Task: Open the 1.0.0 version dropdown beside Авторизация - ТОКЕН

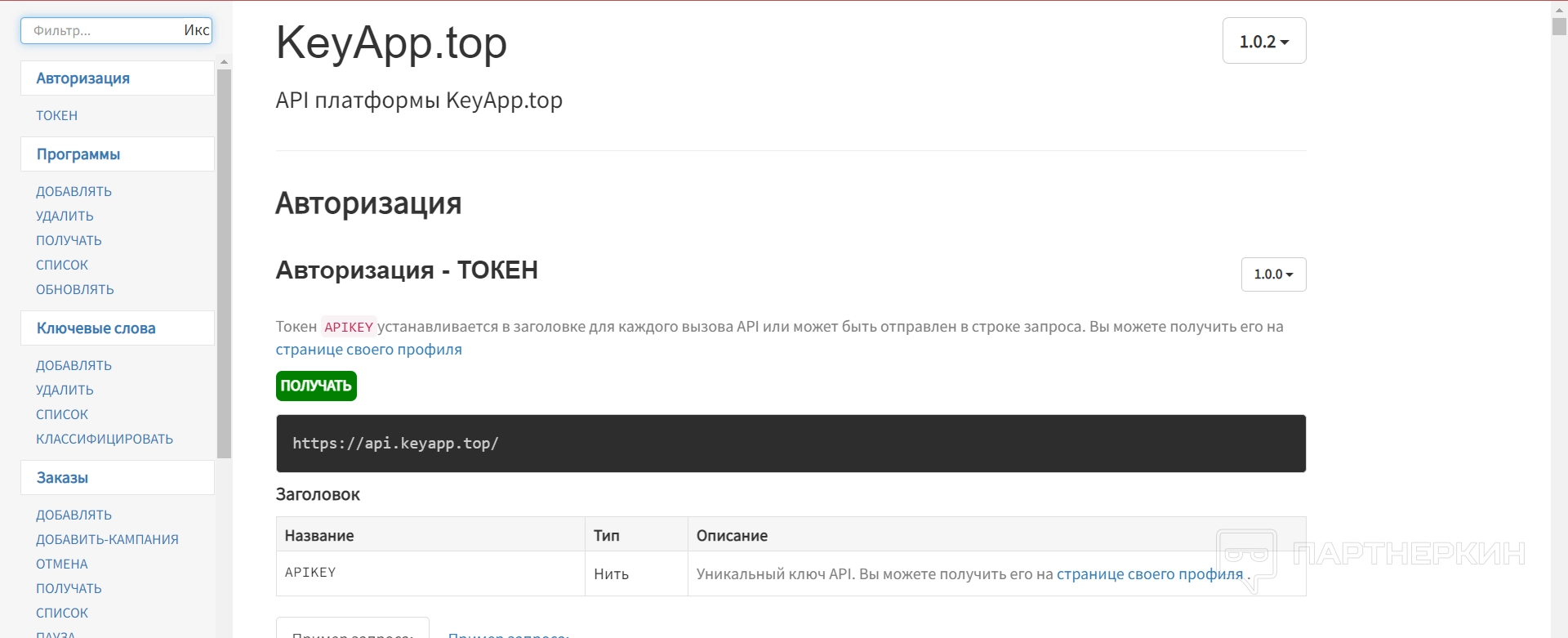Action: pyautogui.click(x=1274, y=274)
